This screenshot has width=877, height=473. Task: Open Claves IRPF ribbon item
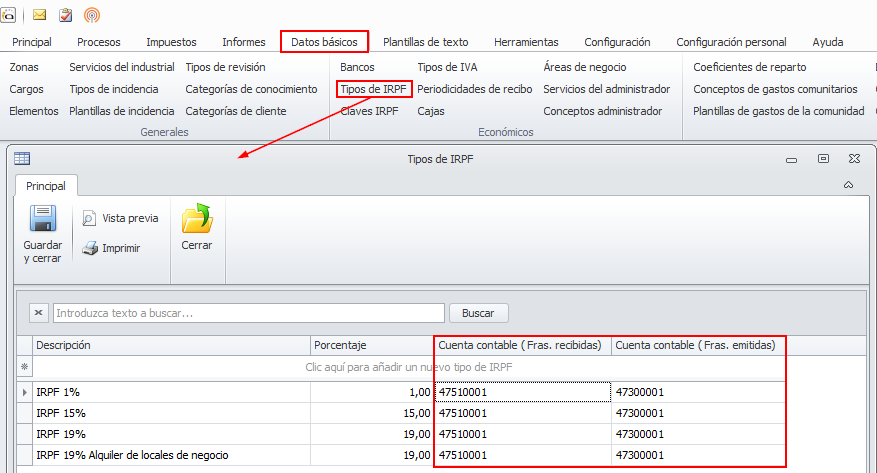[370, 111]
